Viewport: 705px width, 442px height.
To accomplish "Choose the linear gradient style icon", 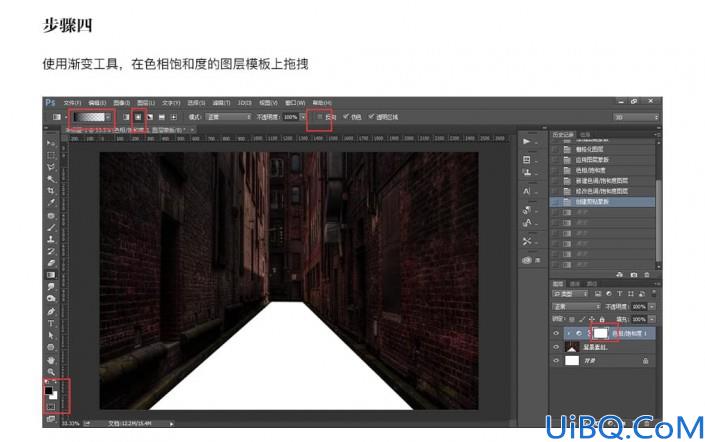I will pyautogui.click(x=126, y=117).
